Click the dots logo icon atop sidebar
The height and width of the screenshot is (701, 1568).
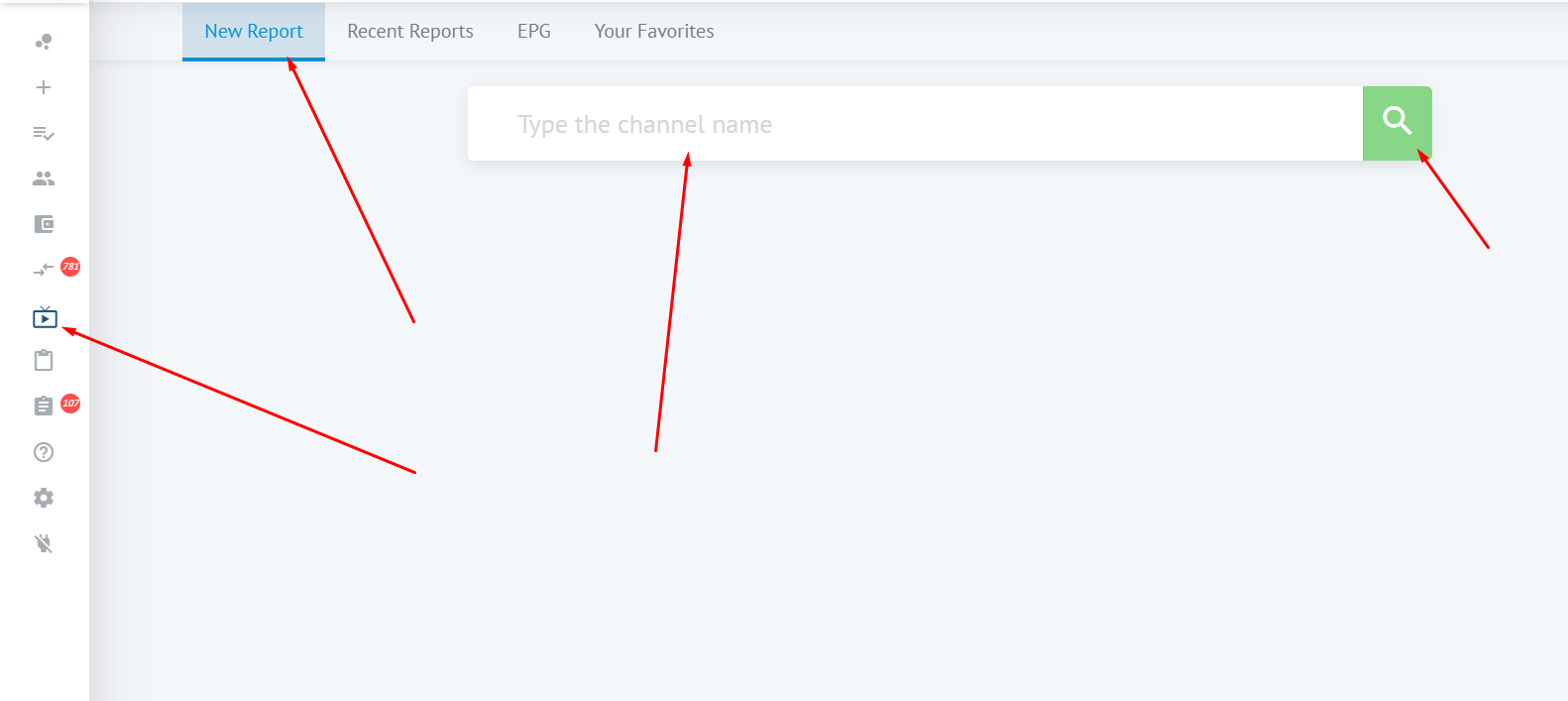(44, 42)
